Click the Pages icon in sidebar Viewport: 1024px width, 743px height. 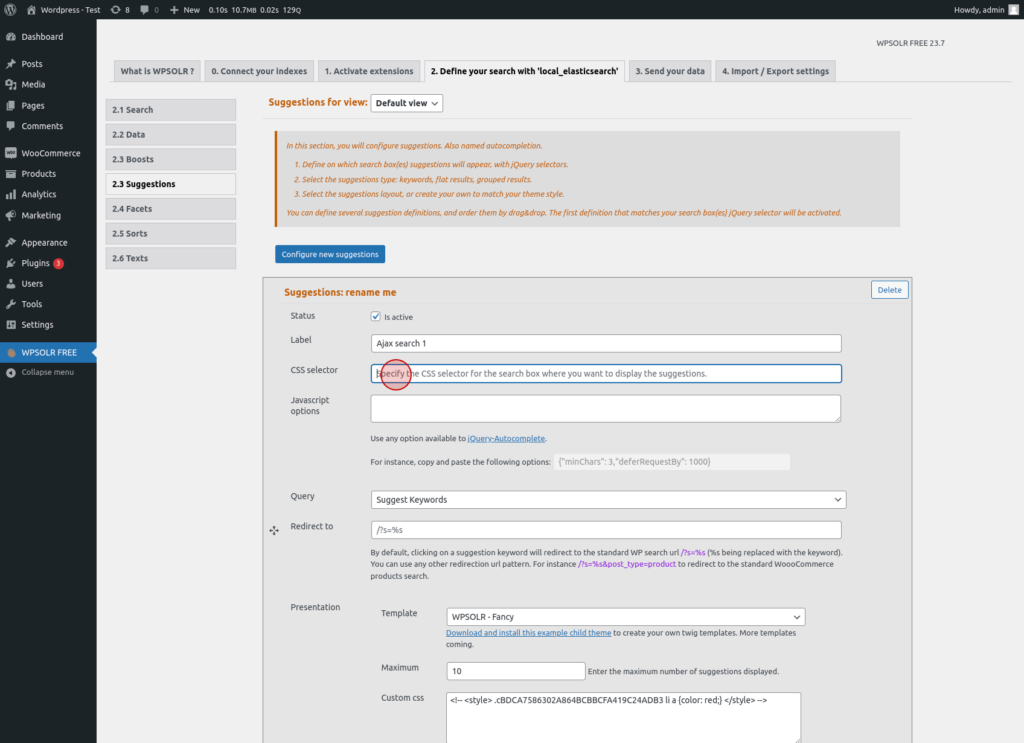pyautogui.click(x=10, y=105)
